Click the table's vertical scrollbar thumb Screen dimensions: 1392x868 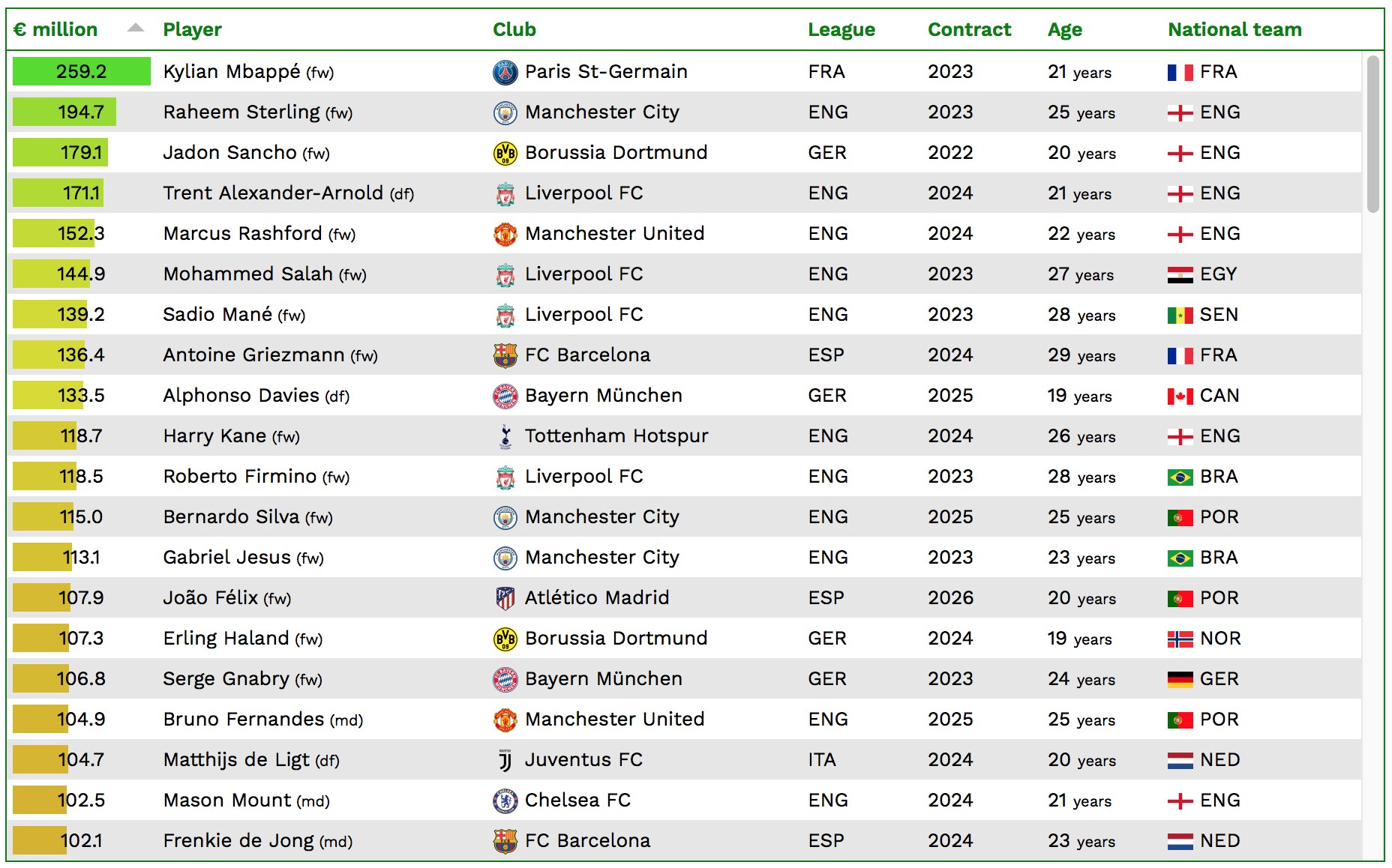[1372, 135]
